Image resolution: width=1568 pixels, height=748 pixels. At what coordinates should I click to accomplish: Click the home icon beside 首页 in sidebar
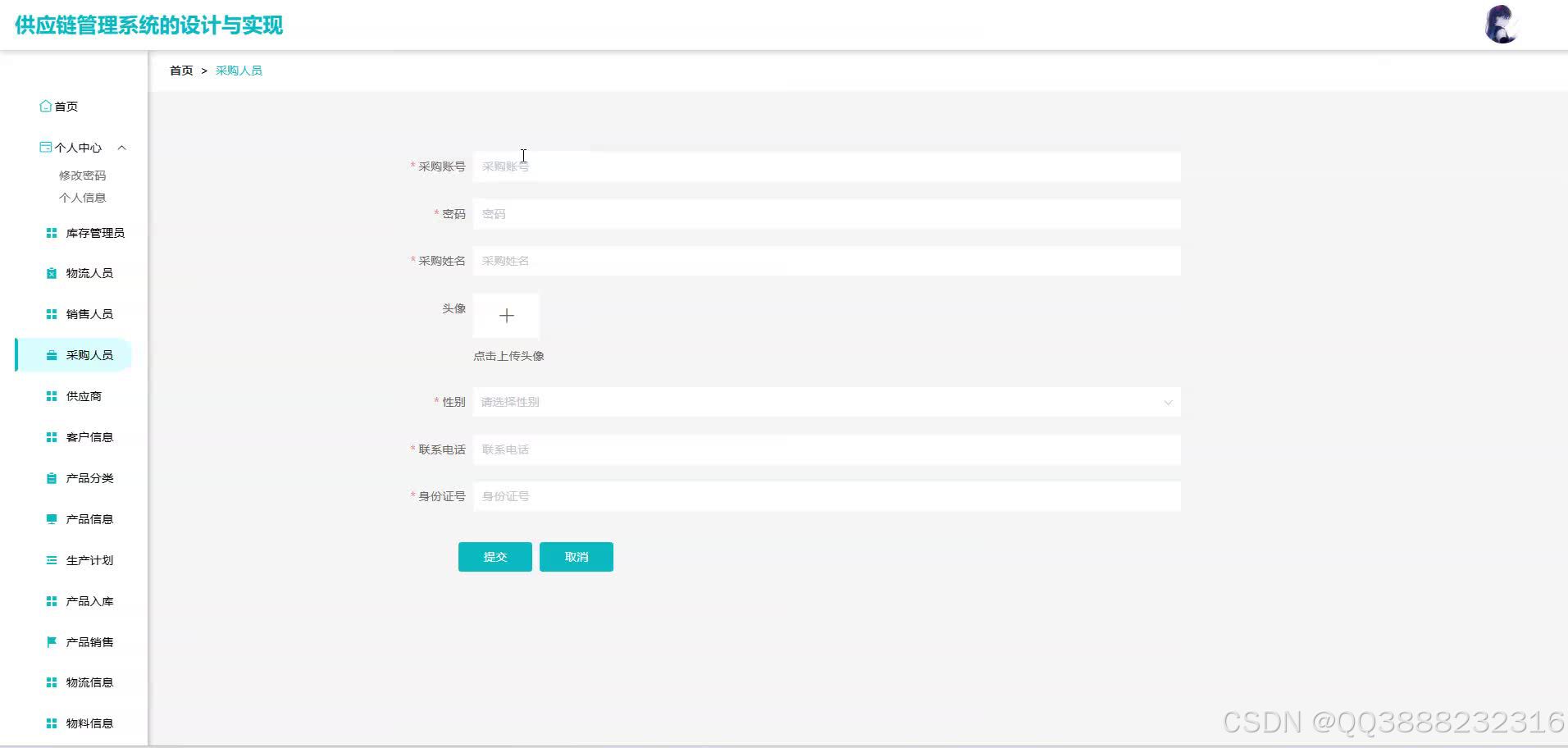(46, 106)
